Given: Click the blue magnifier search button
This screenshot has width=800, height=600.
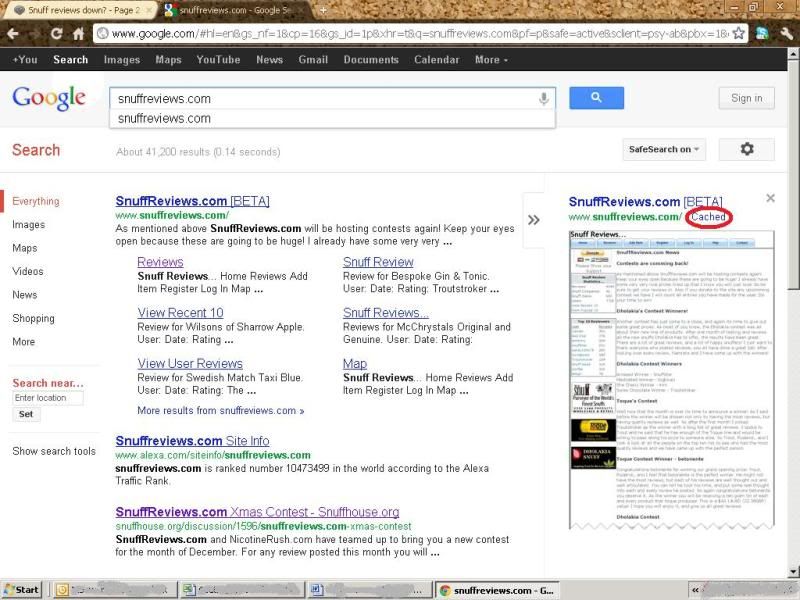Looking at the screenshot, I should click(596, 97).
